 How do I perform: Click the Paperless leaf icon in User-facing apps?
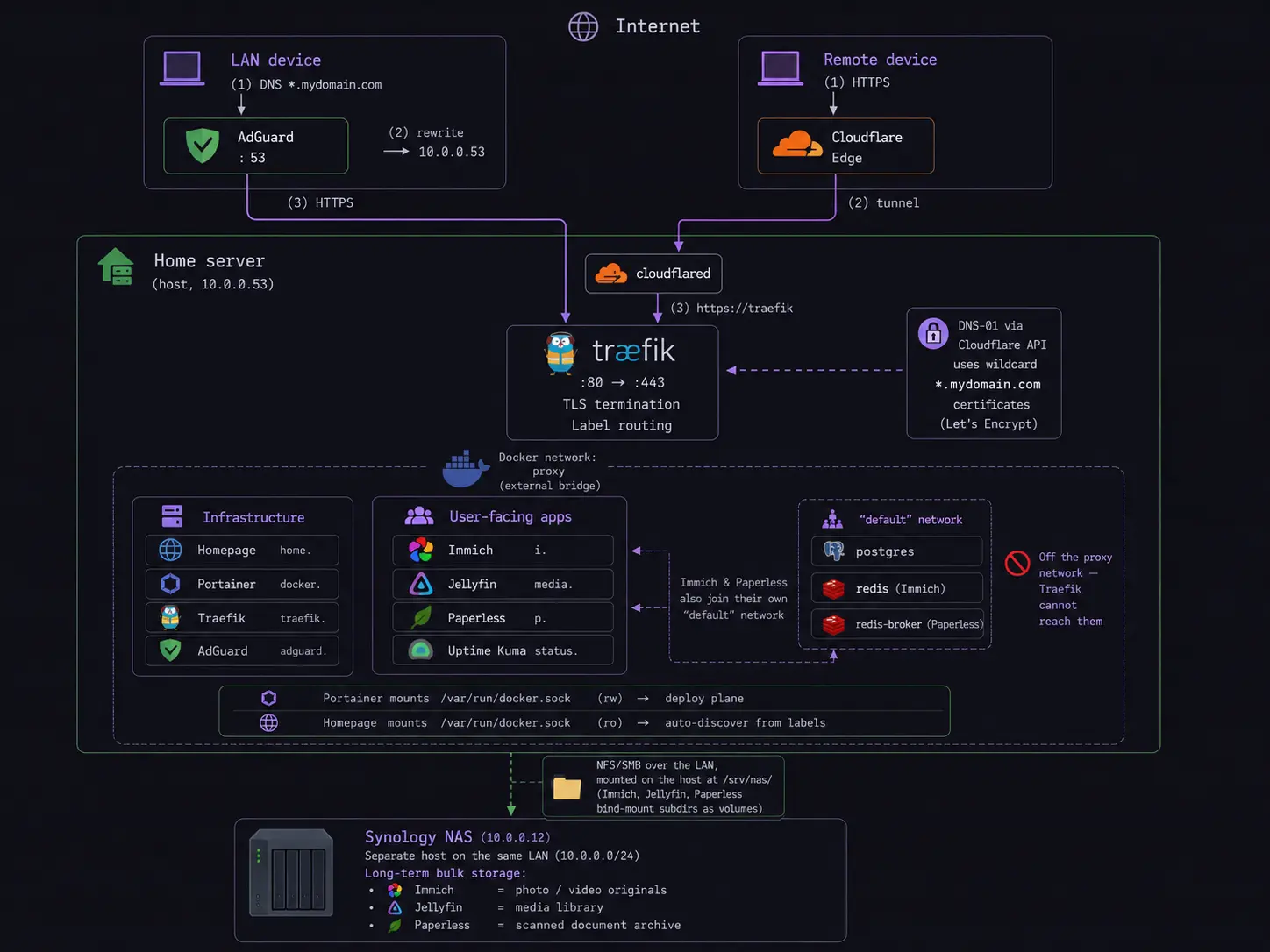pos(422,617)
